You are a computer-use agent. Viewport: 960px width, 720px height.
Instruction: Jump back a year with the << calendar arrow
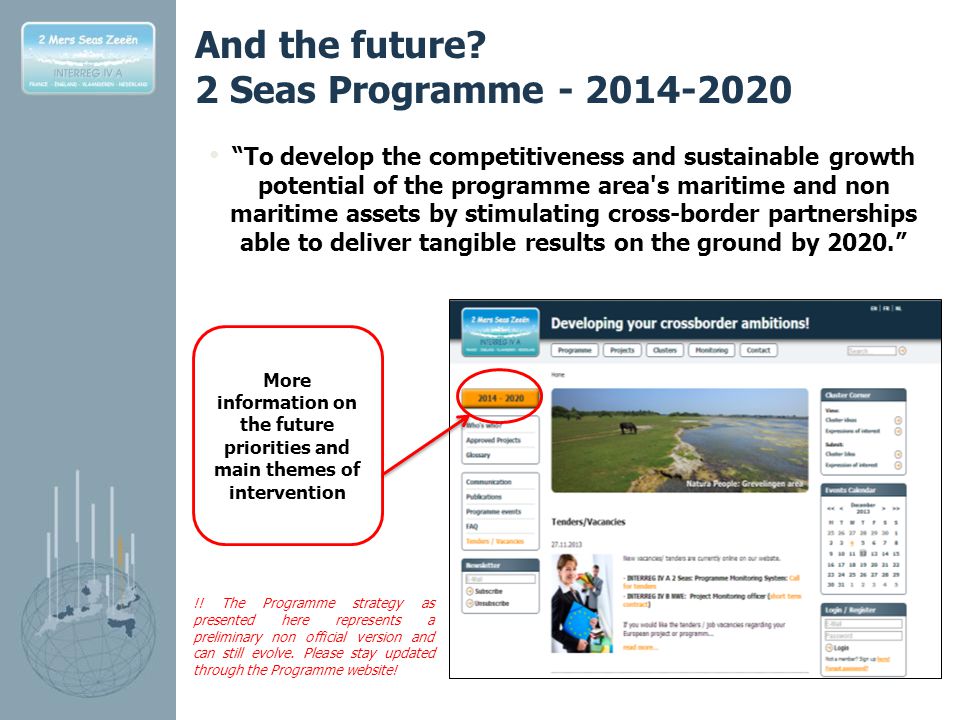(831, 509)
